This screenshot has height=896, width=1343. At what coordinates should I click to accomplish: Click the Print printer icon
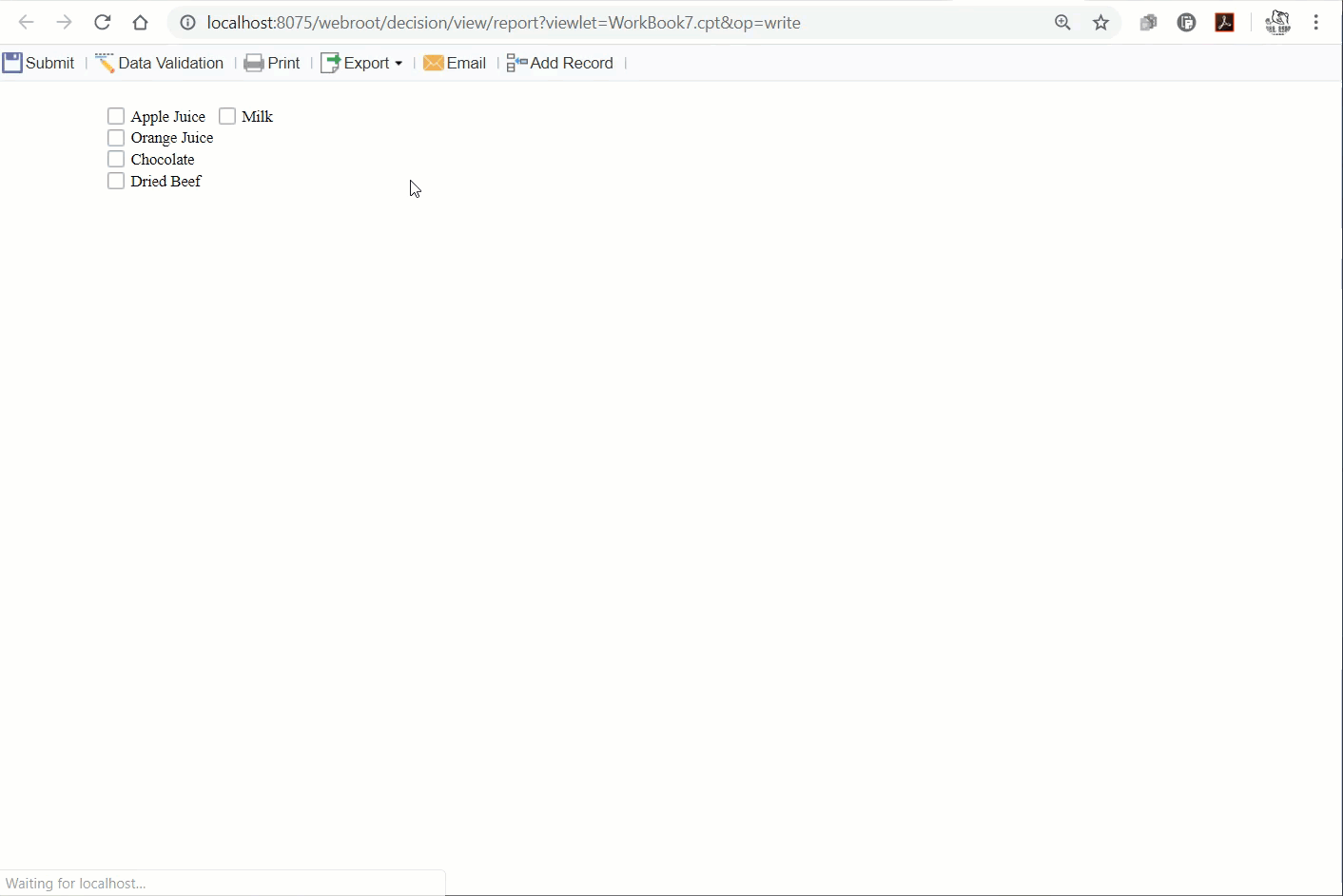[x=254, y=63]
